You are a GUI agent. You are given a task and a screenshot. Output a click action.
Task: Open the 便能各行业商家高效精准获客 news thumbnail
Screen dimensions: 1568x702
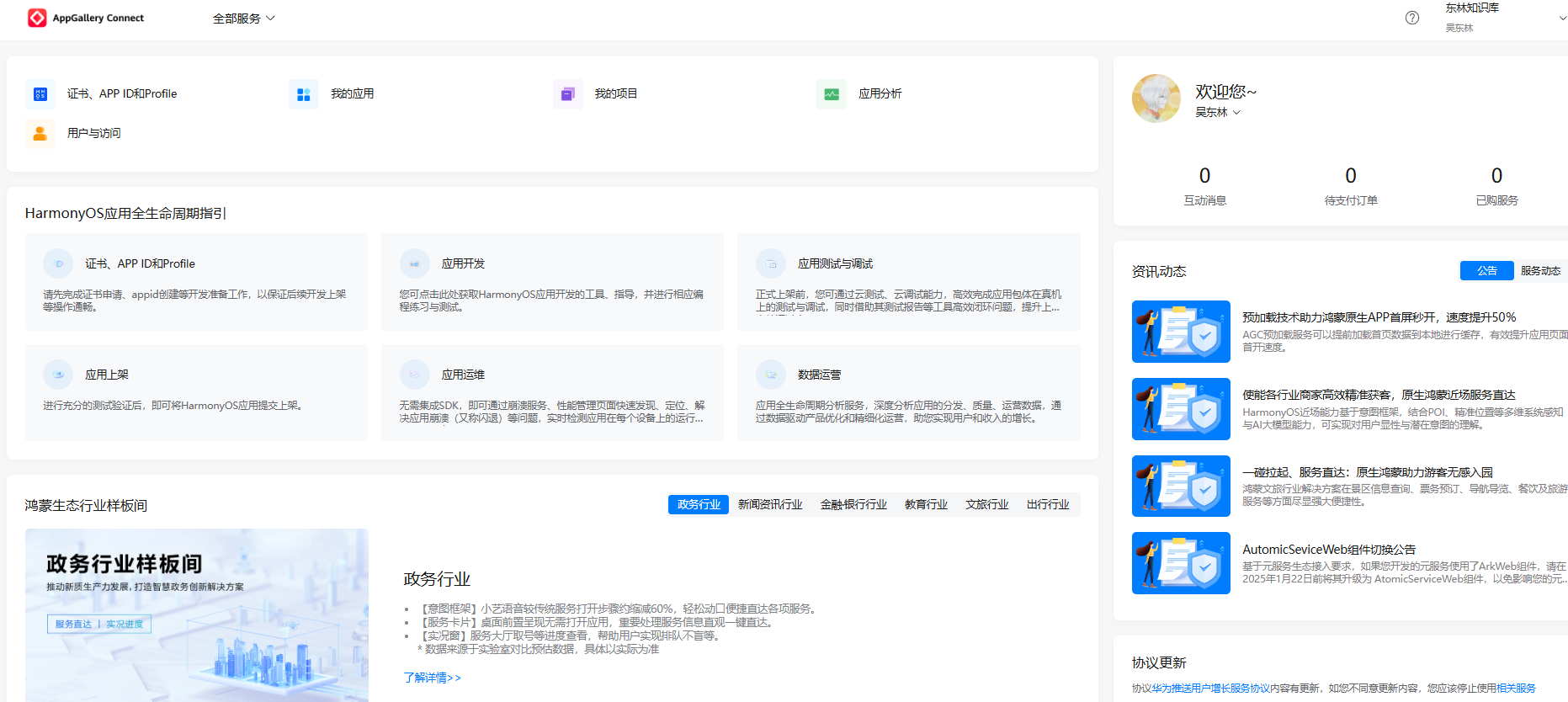pos(1181,409)
